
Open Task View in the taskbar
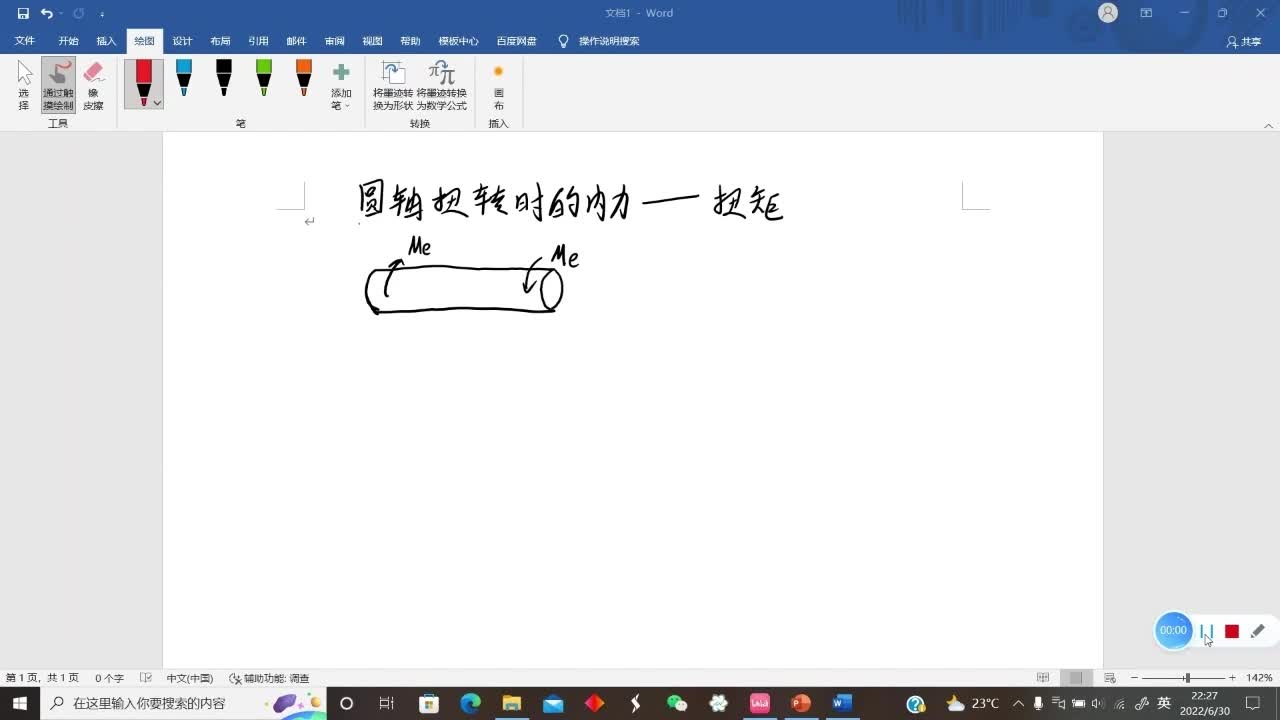(x=387, y=703)
